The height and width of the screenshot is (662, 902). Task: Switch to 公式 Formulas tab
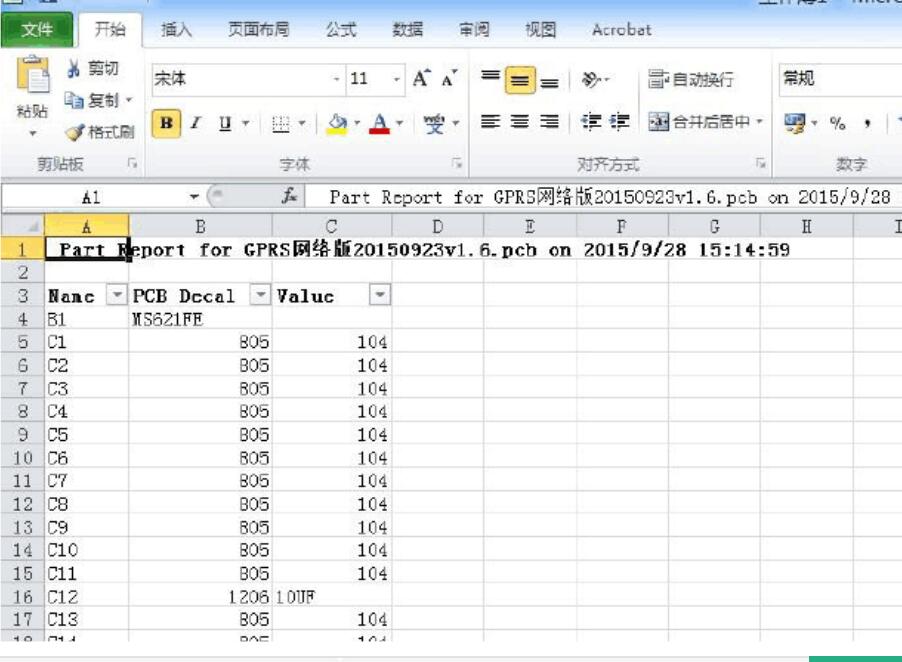point(341,29)
